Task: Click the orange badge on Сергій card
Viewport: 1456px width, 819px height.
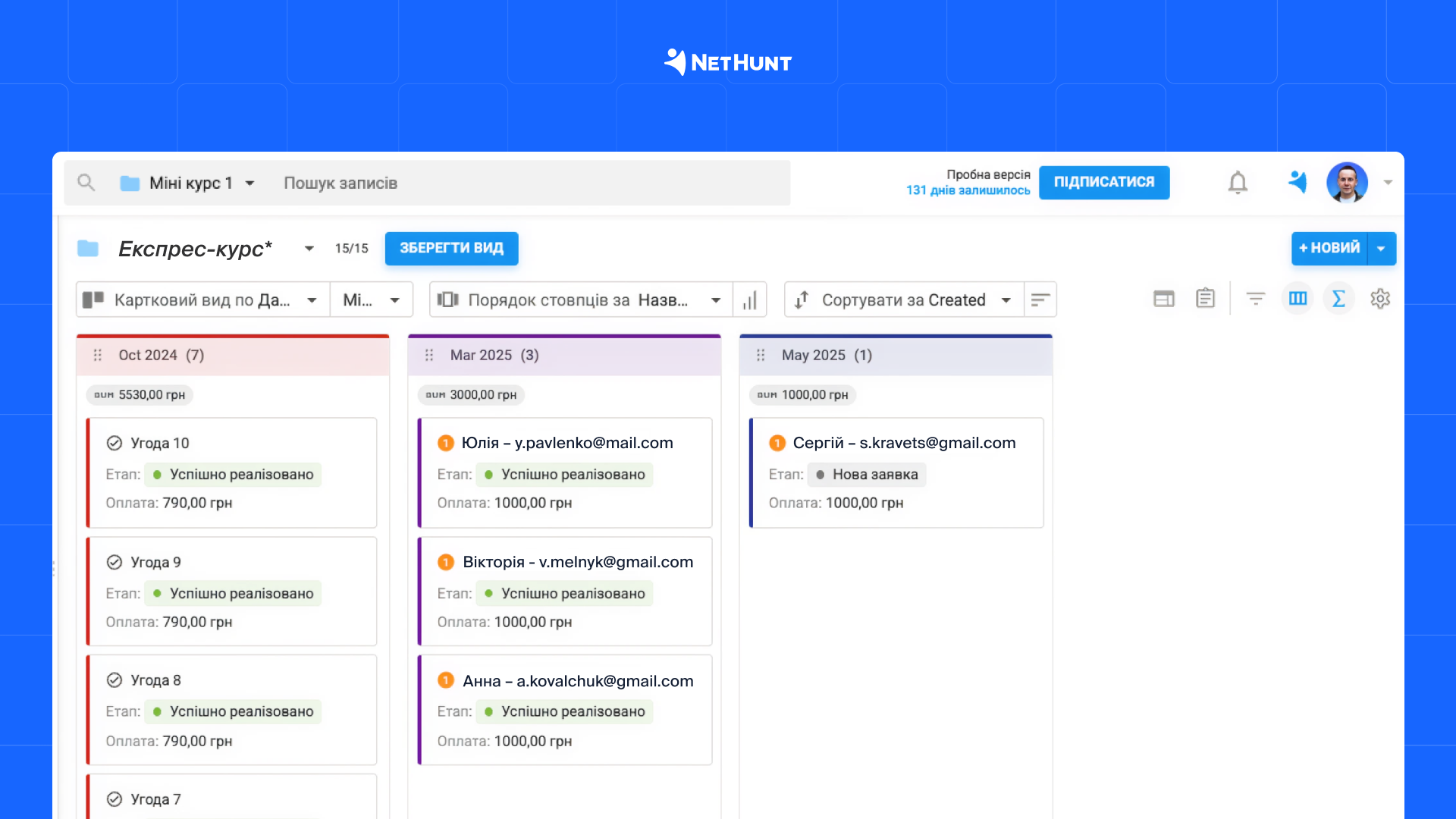Action: [x=777, y=443]
